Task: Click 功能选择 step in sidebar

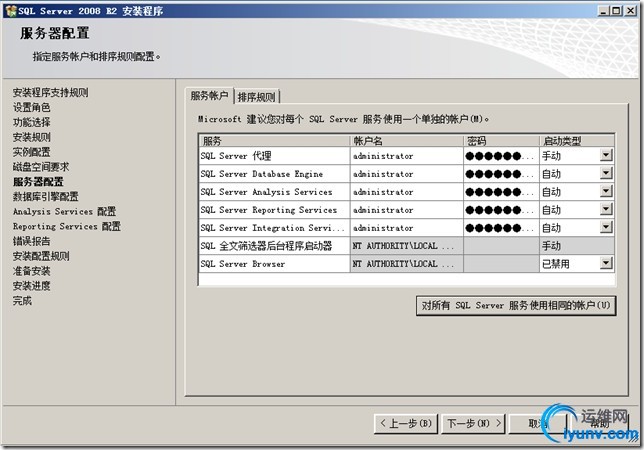Action: [32, 122]
